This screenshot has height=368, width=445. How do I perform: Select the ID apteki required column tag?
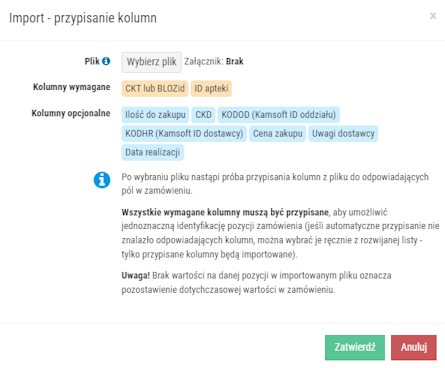[x=211, y=89]
